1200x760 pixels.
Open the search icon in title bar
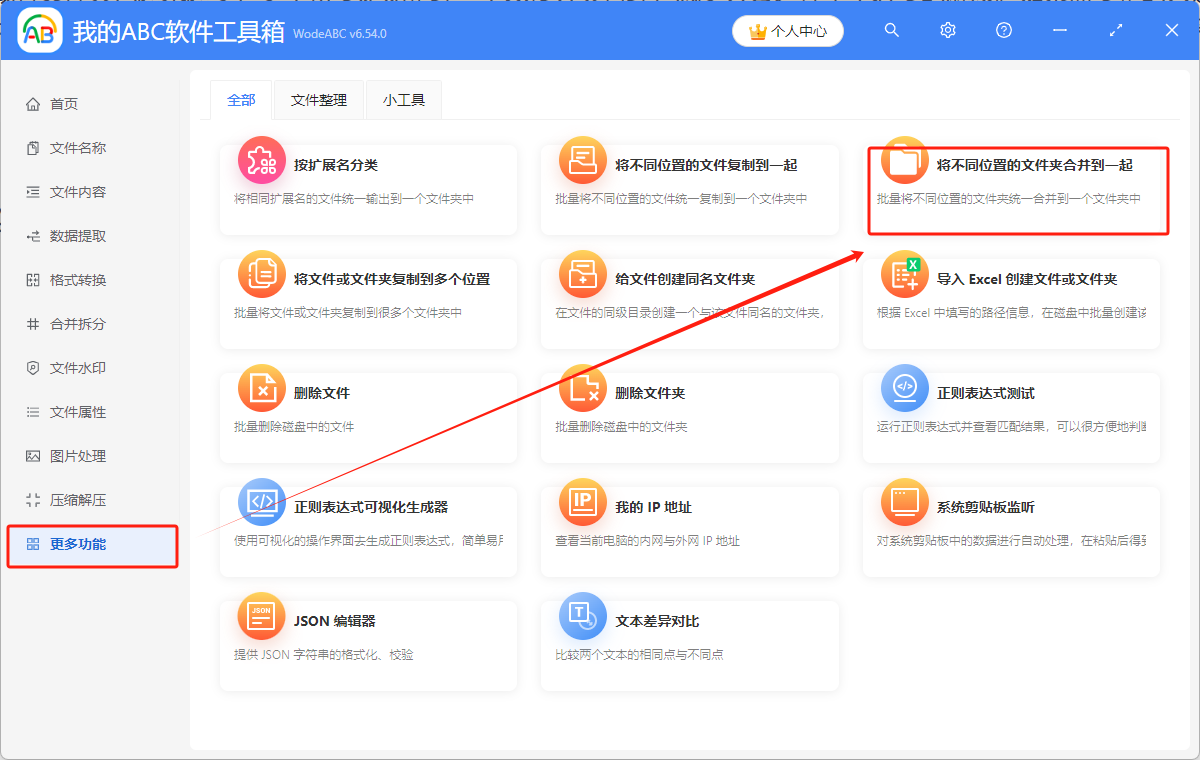(x=891, y=30)
